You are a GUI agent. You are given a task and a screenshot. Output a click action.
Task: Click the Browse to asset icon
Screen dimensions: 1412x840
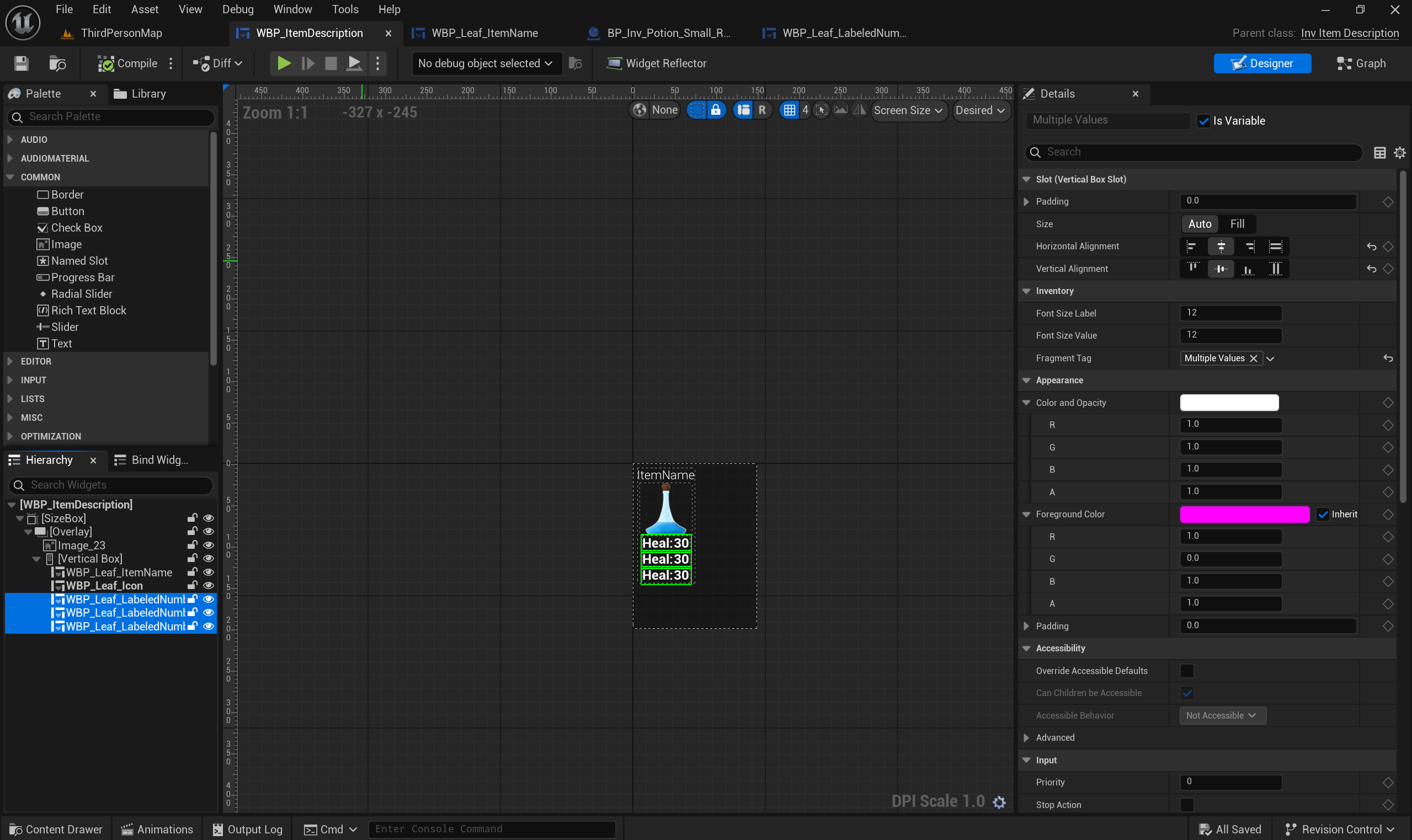coord(57,63)
